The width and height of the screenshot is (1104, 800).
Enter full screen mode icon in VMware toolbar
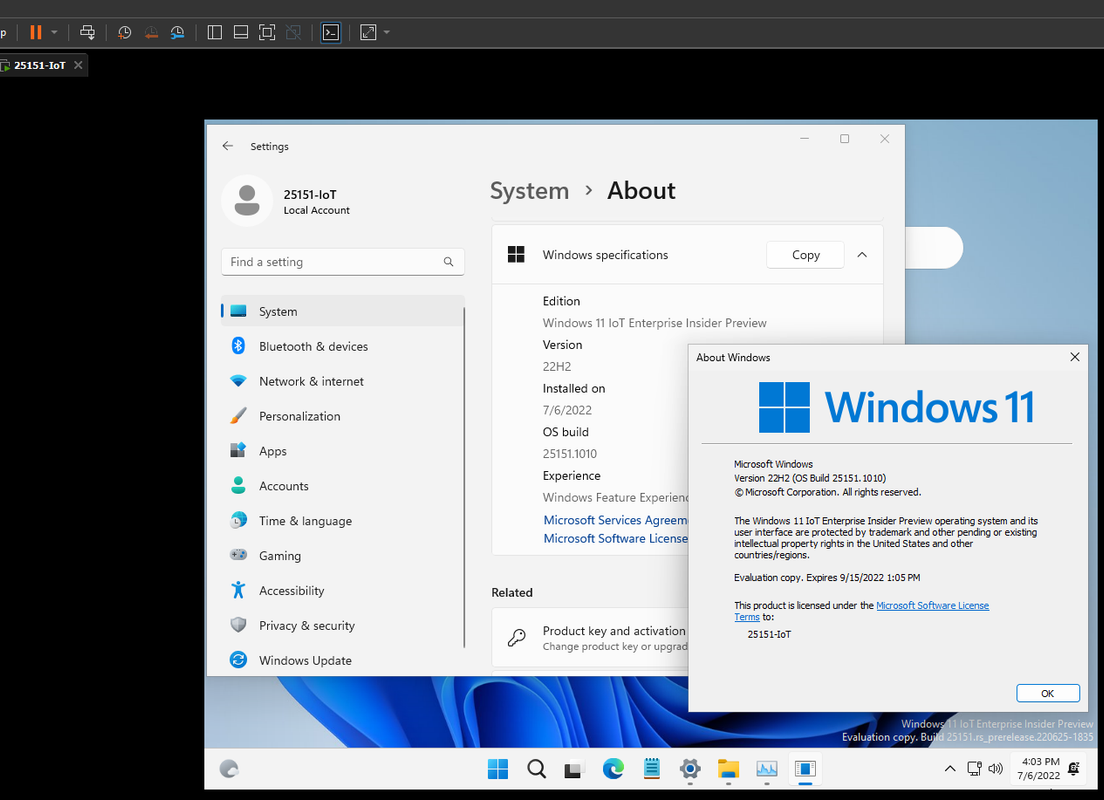point(267,32)
